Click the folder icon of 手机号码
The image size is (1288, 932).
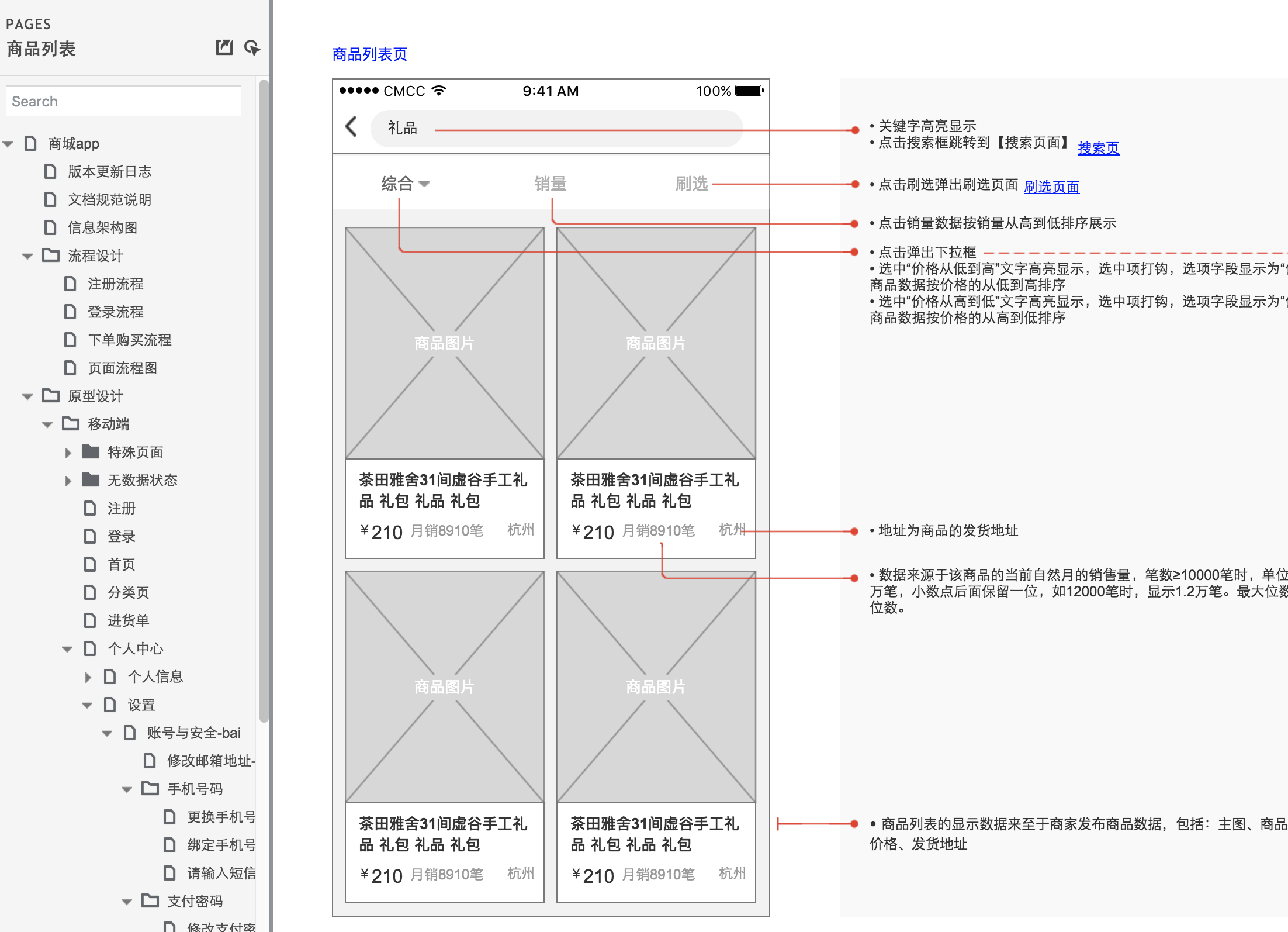[150, 788]
